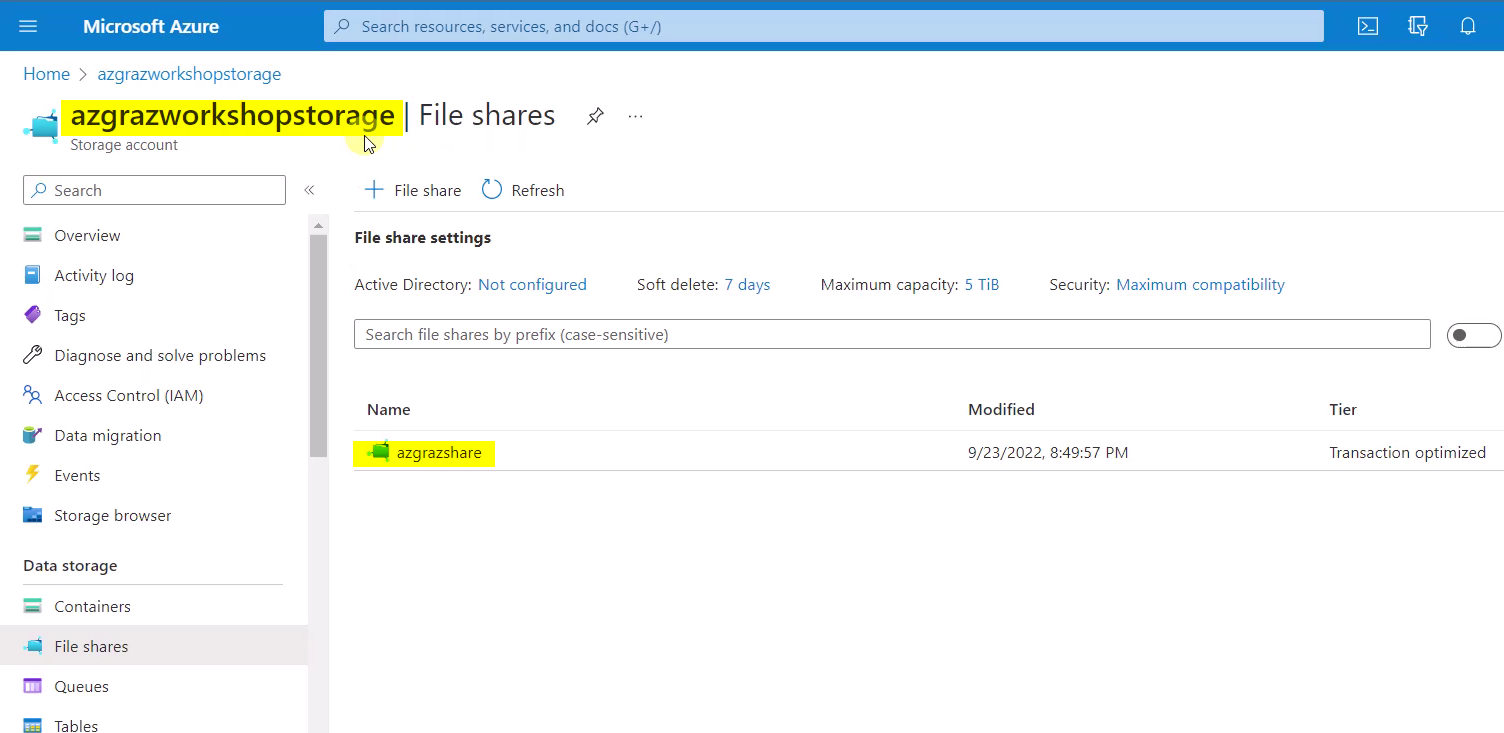Click the sidebar vertical scrollbar
The image size is (1504, 733).
click(x=318, y=345)
